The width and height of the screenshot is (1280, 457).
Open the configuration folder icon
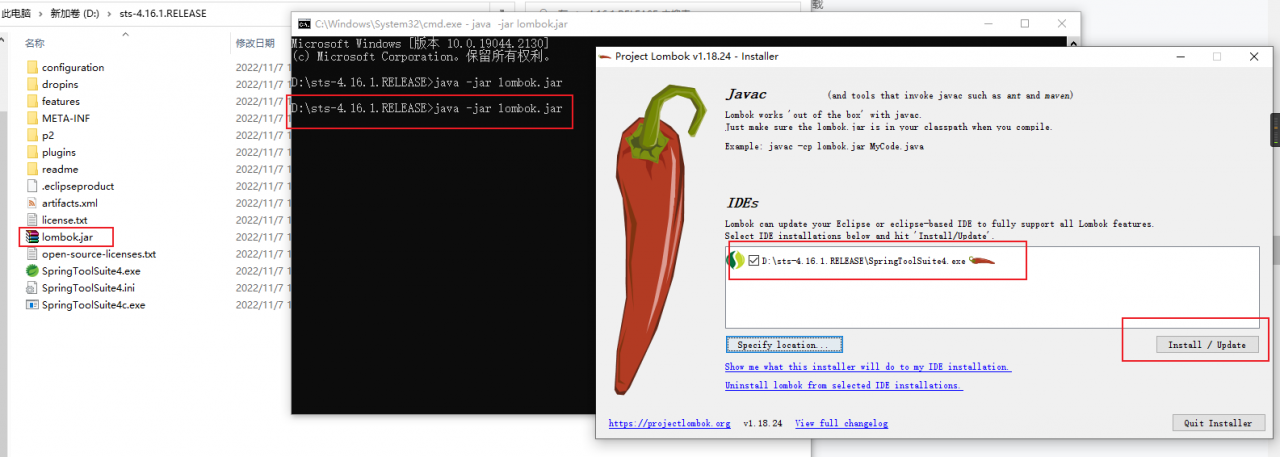point(32,67)
